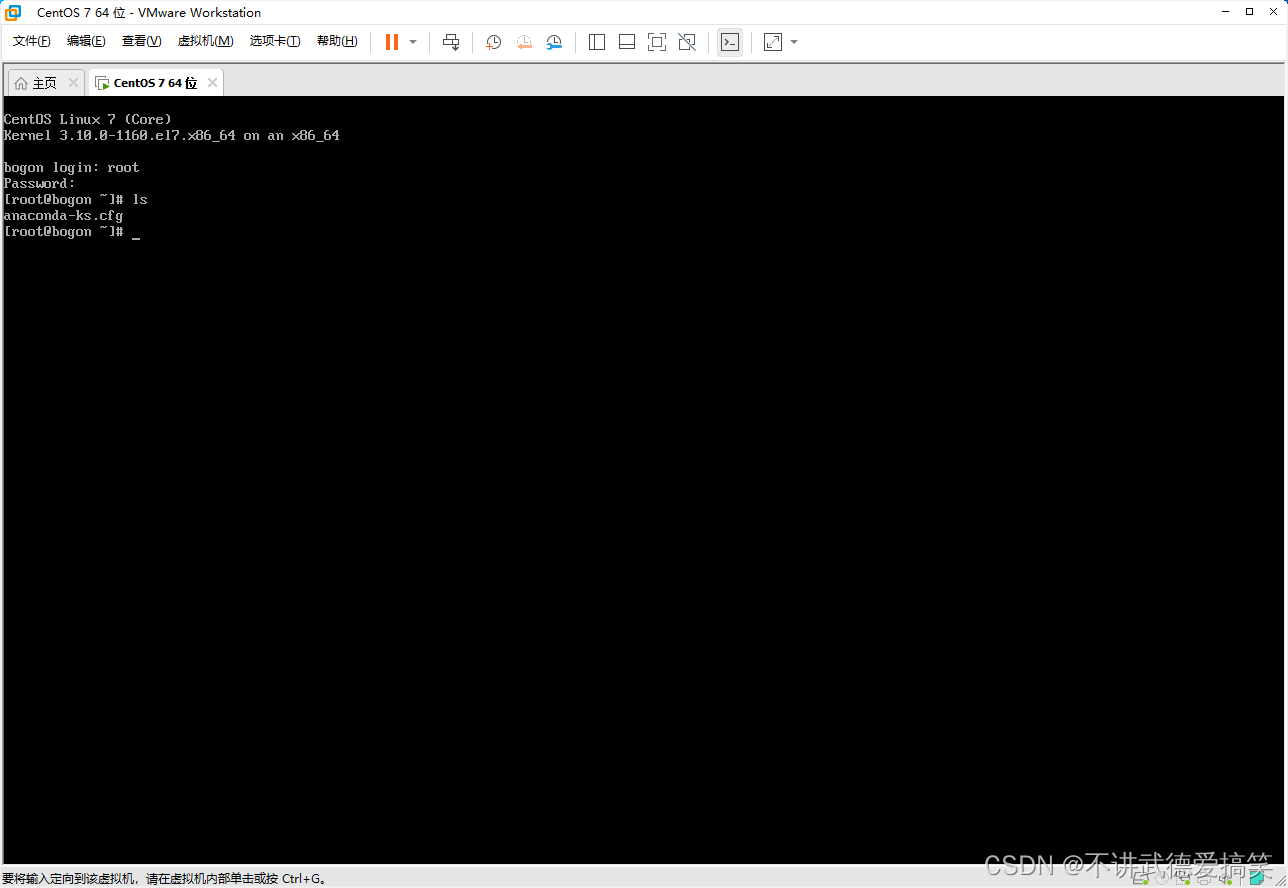Take a snapshot of this virtual machine
This screenshot has width=1288, height=888.
coord(493,42)
